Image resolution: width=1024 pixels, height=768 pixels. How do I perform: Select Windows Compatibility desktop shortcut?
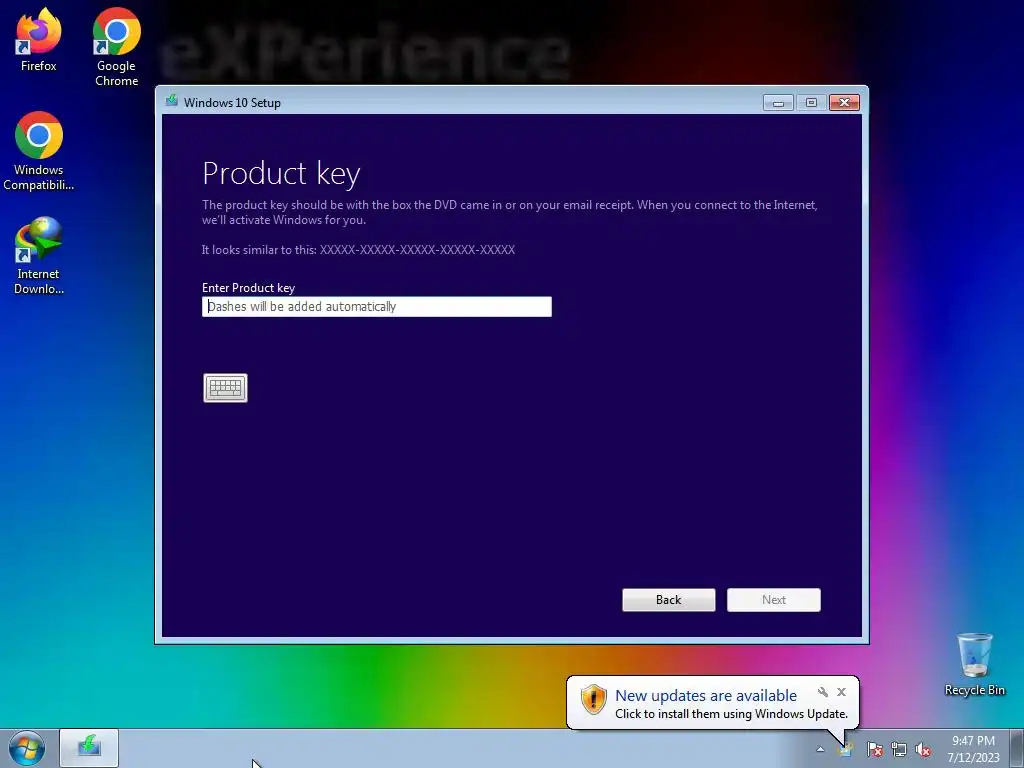point(39,152)
